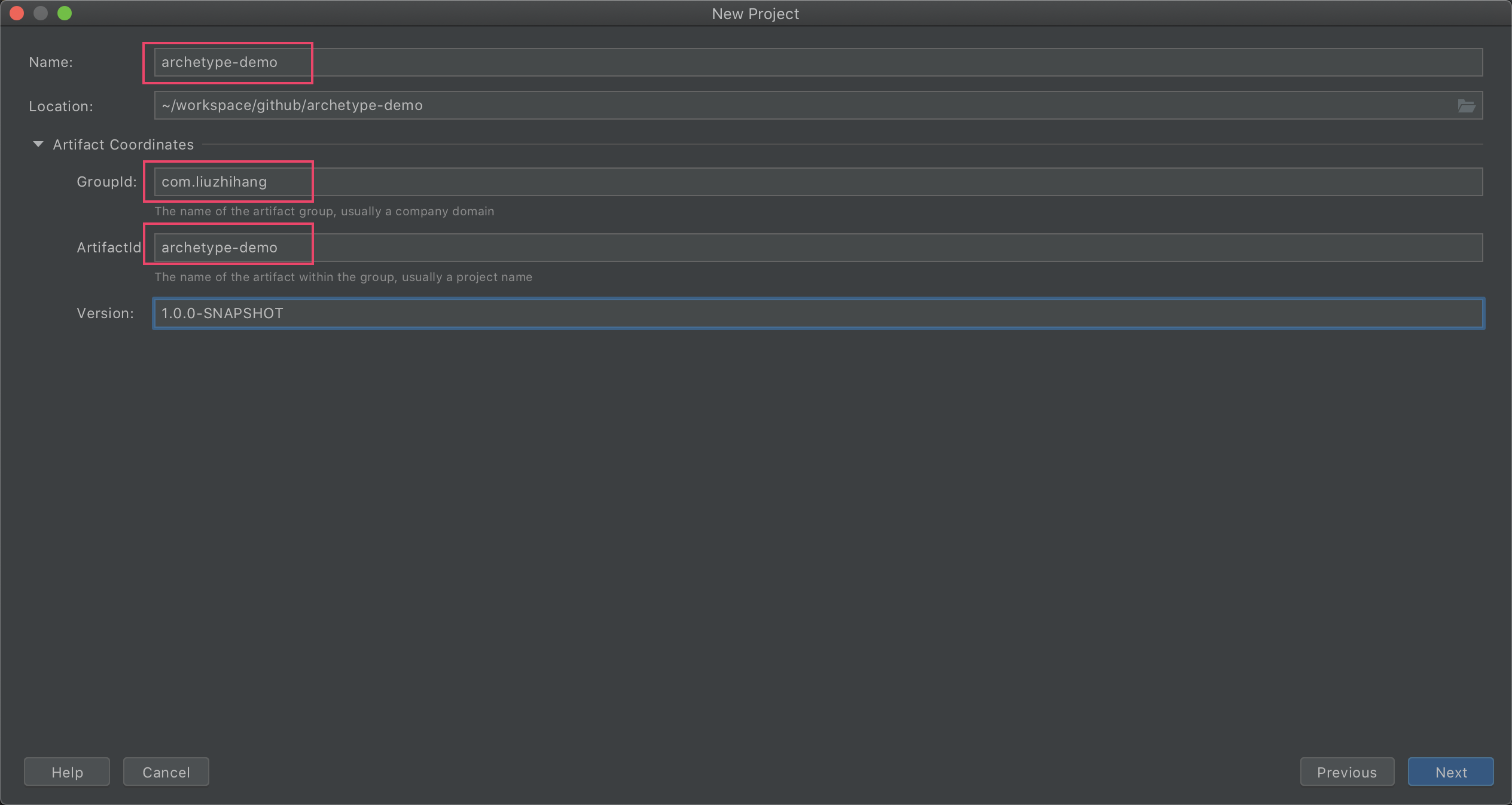Close the dialog with the red button
Image resolution: width=1512 pixels, height=805 pixels.
tap(17, 13)
